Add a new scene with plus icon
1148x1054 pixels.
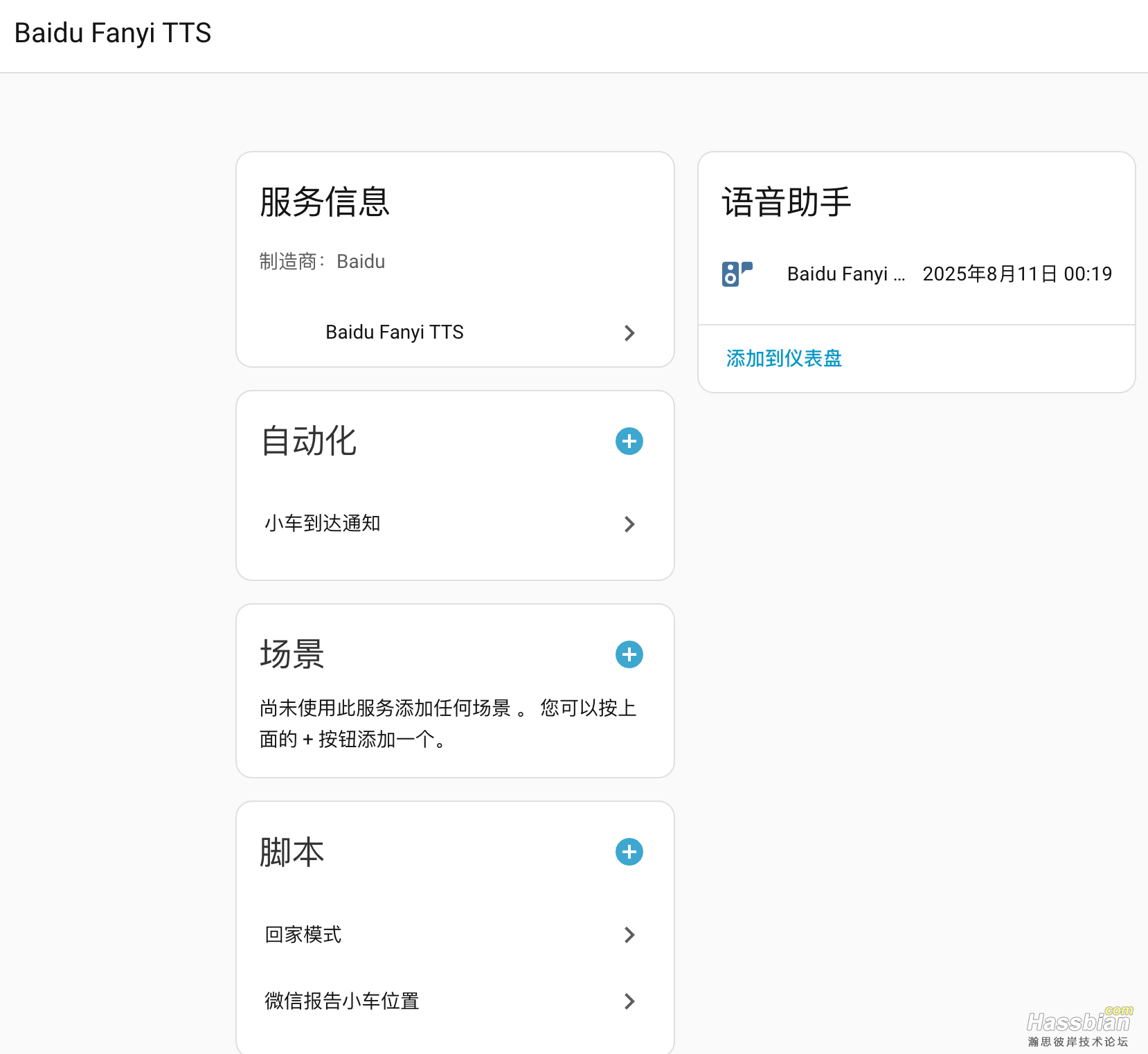(x=629, y=654)
